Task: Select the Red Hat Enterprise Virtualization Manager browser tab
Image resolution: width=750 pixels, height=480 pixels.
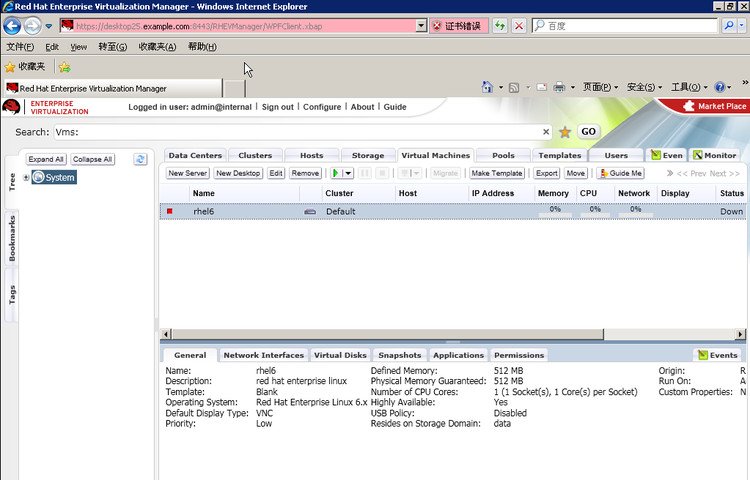Action: point(113,88)
